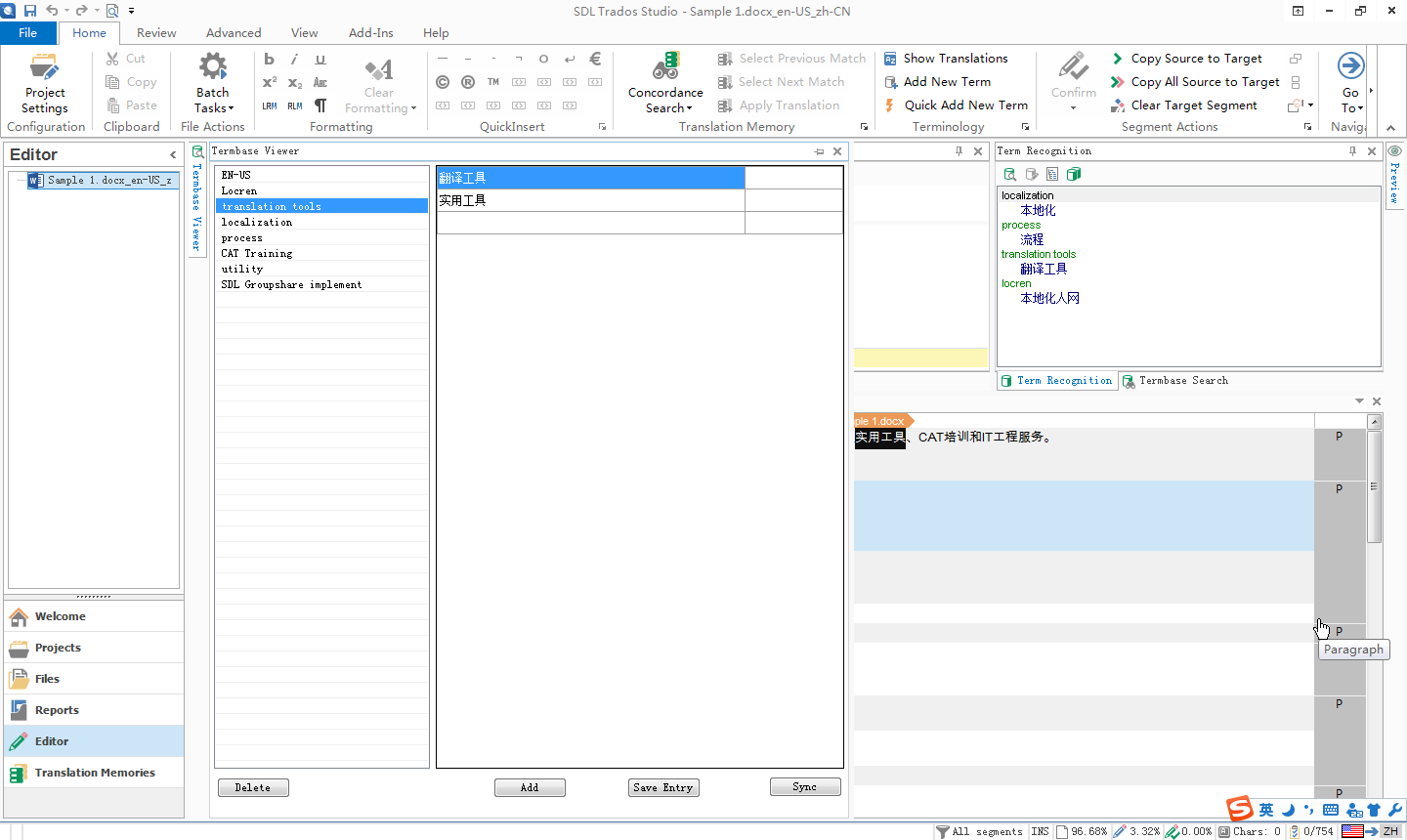
Task: Toggle italic formatting button
Action: (294, 59)
